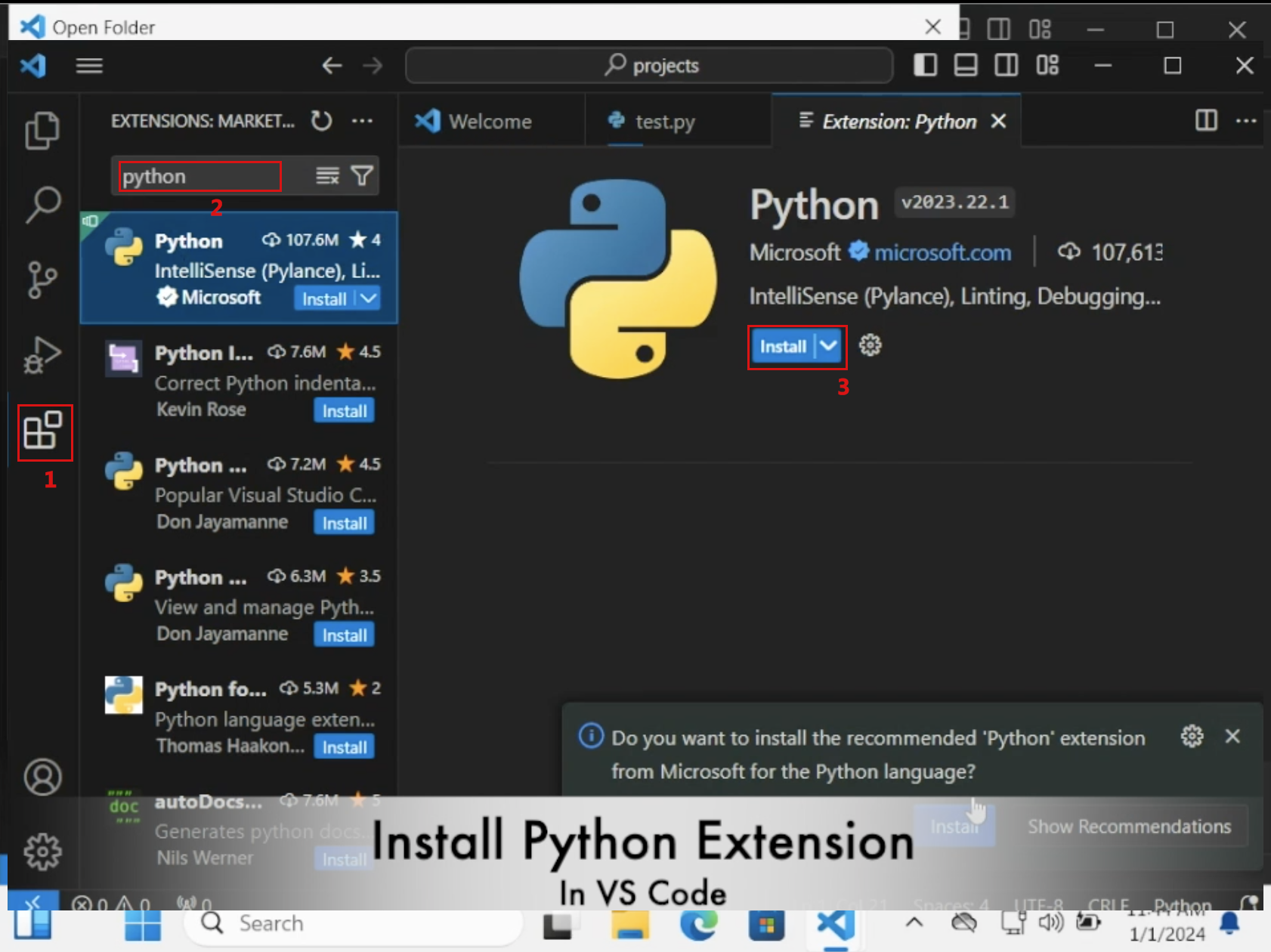Open the Search view in activity bar
Screen dimensions: 1271x952
point(42,205)
